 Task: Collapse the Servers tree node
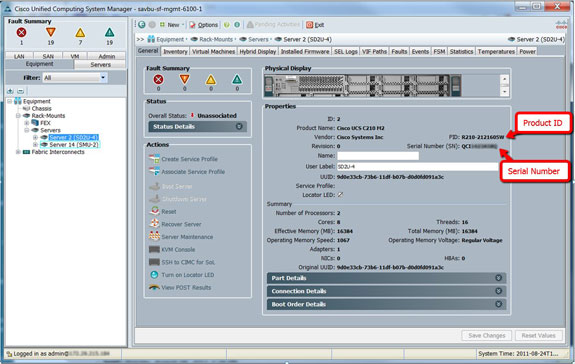click(x=26, y=130)
